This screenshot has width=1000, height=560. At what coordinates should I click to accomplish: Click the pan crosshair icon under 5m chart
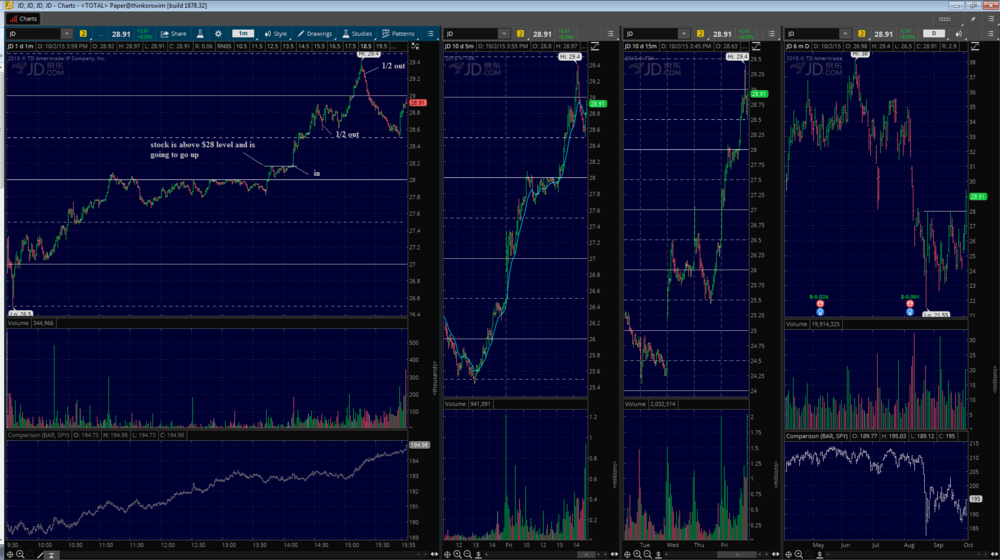click(x=447, y=555)
